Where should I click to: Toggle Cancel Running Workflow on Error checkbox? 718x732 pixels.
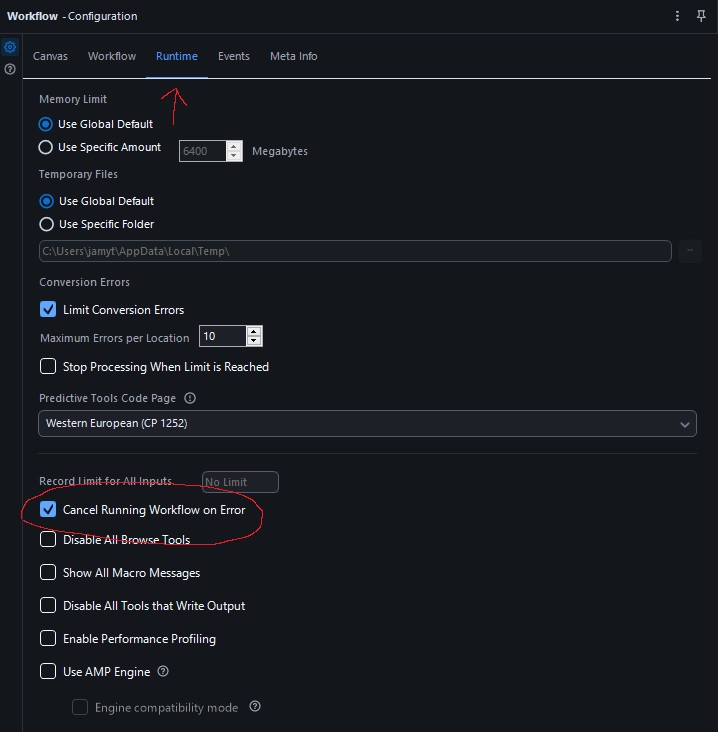[48, 510]
